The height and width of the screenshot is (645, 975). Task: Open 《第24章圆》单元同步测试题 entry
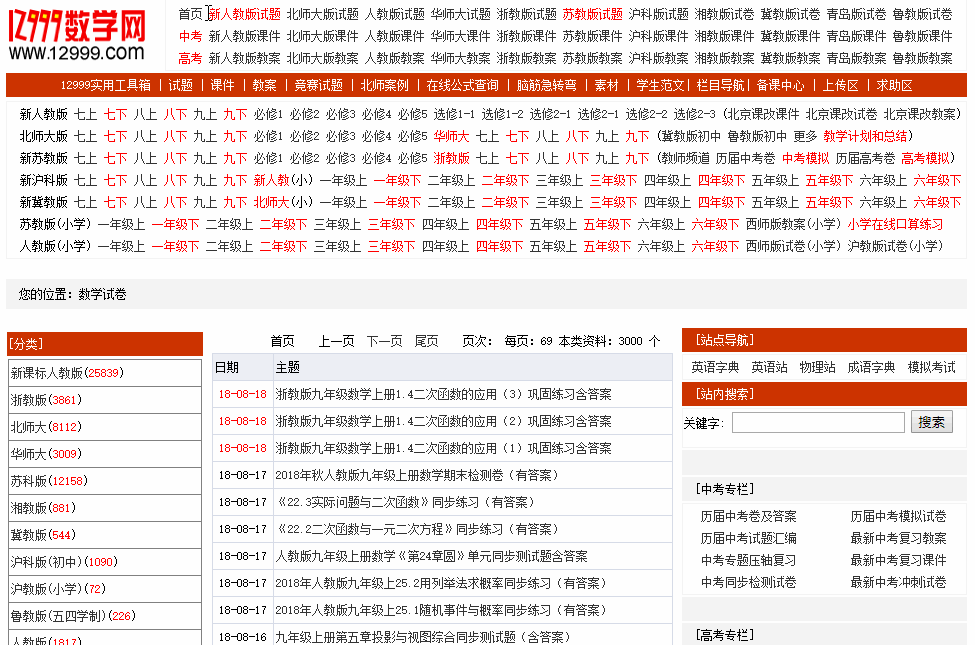[x=432, y=556]
